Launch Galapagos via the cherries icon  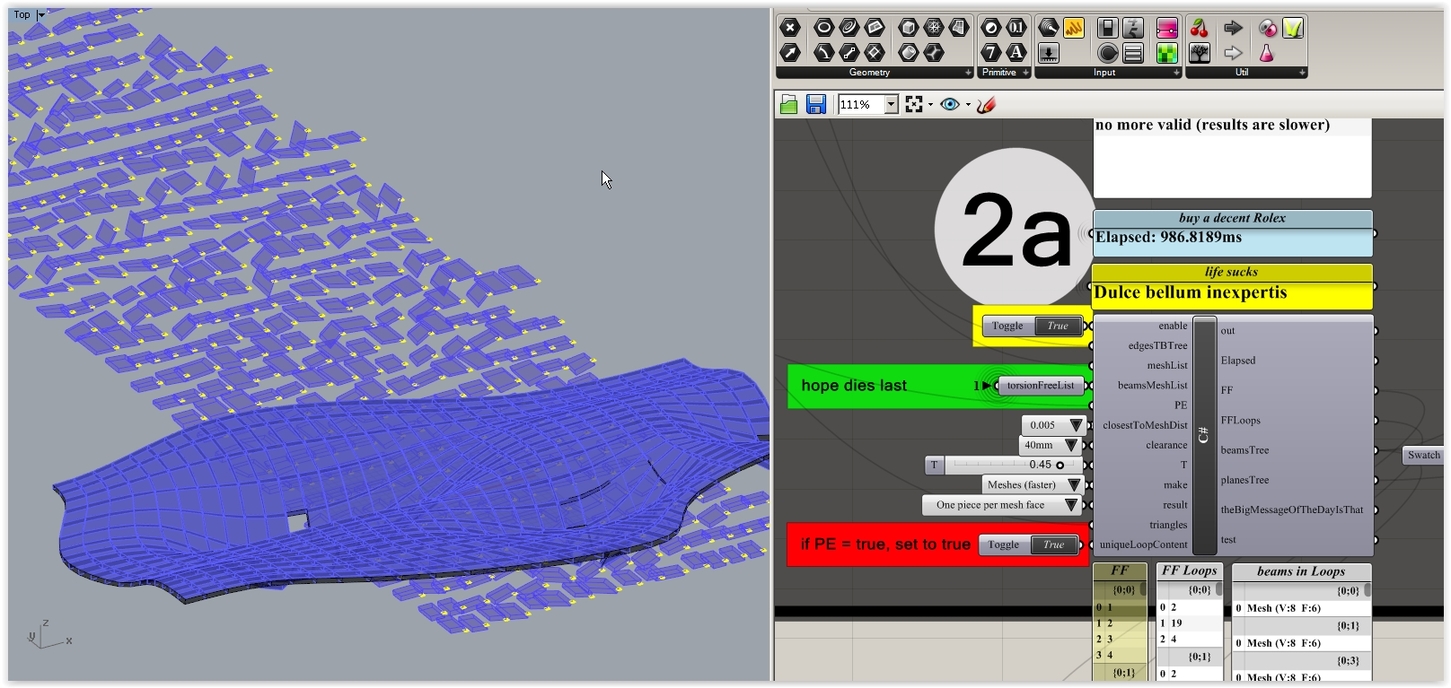tap(1198, 27)
